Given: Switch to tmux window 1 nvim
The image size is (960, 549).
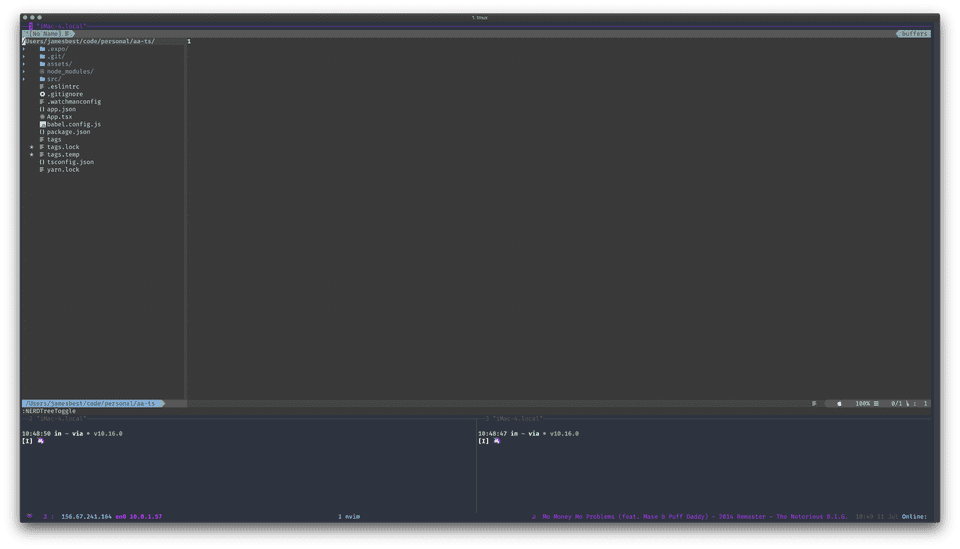Looking at the screenshot, I should tap(349, 517).
